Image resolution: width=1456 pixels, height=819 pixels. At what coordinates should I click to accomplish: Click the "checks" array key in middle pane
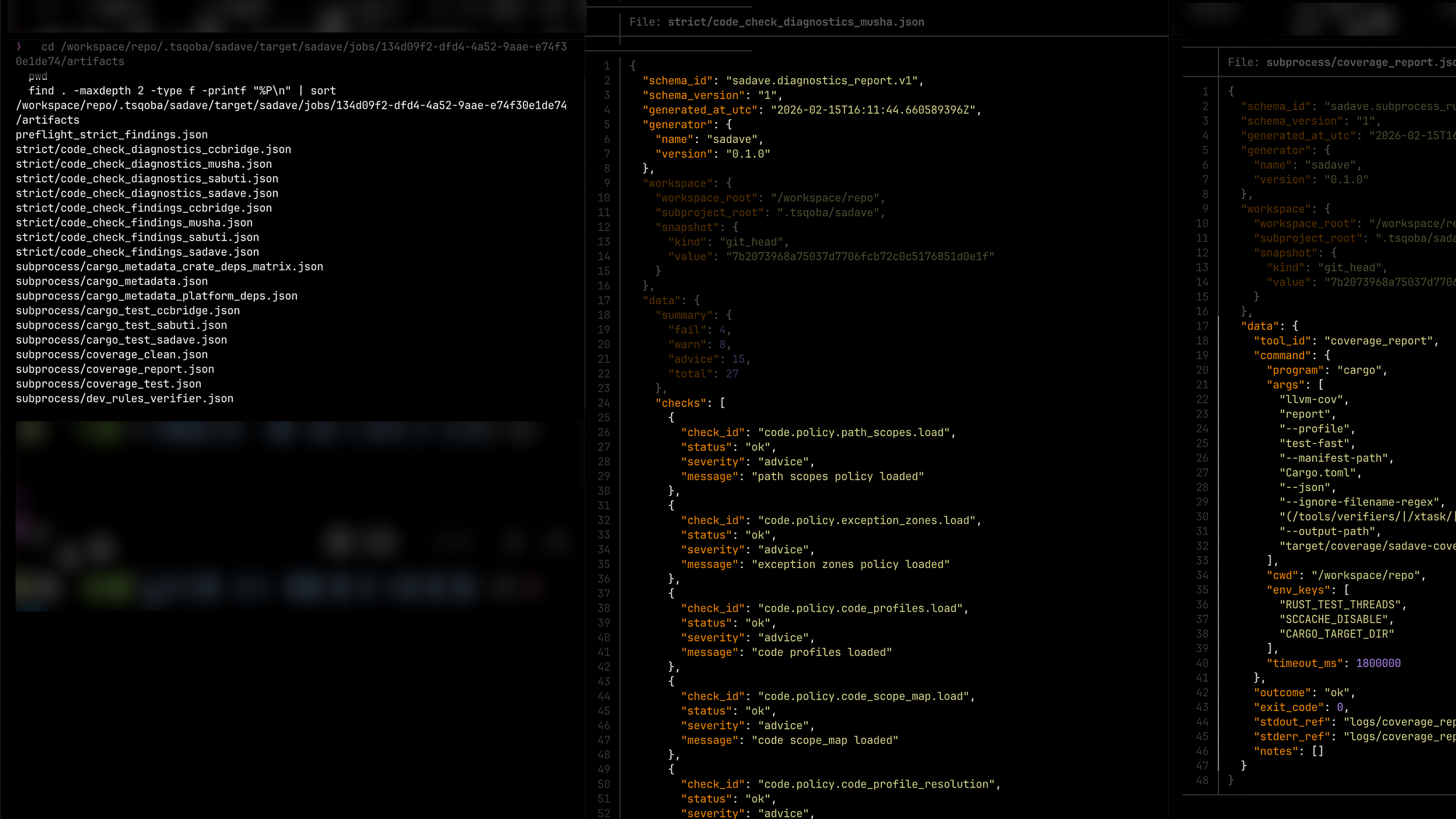coord(681,403)
